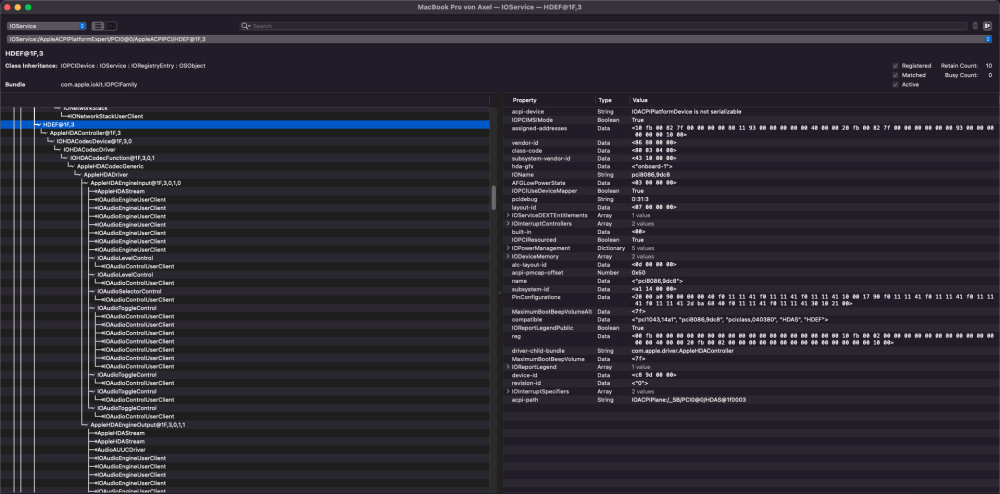Select the driver-child-bundle property row

[751, 351]
